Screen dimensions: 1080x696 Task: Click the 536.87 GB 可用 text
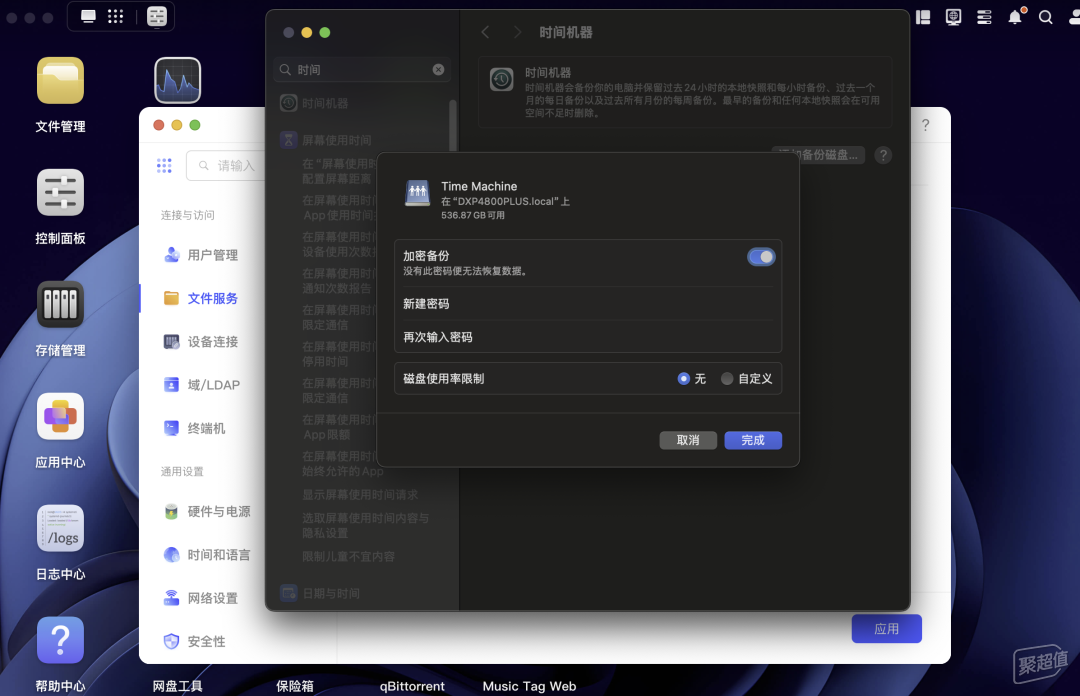click(473, 216)
